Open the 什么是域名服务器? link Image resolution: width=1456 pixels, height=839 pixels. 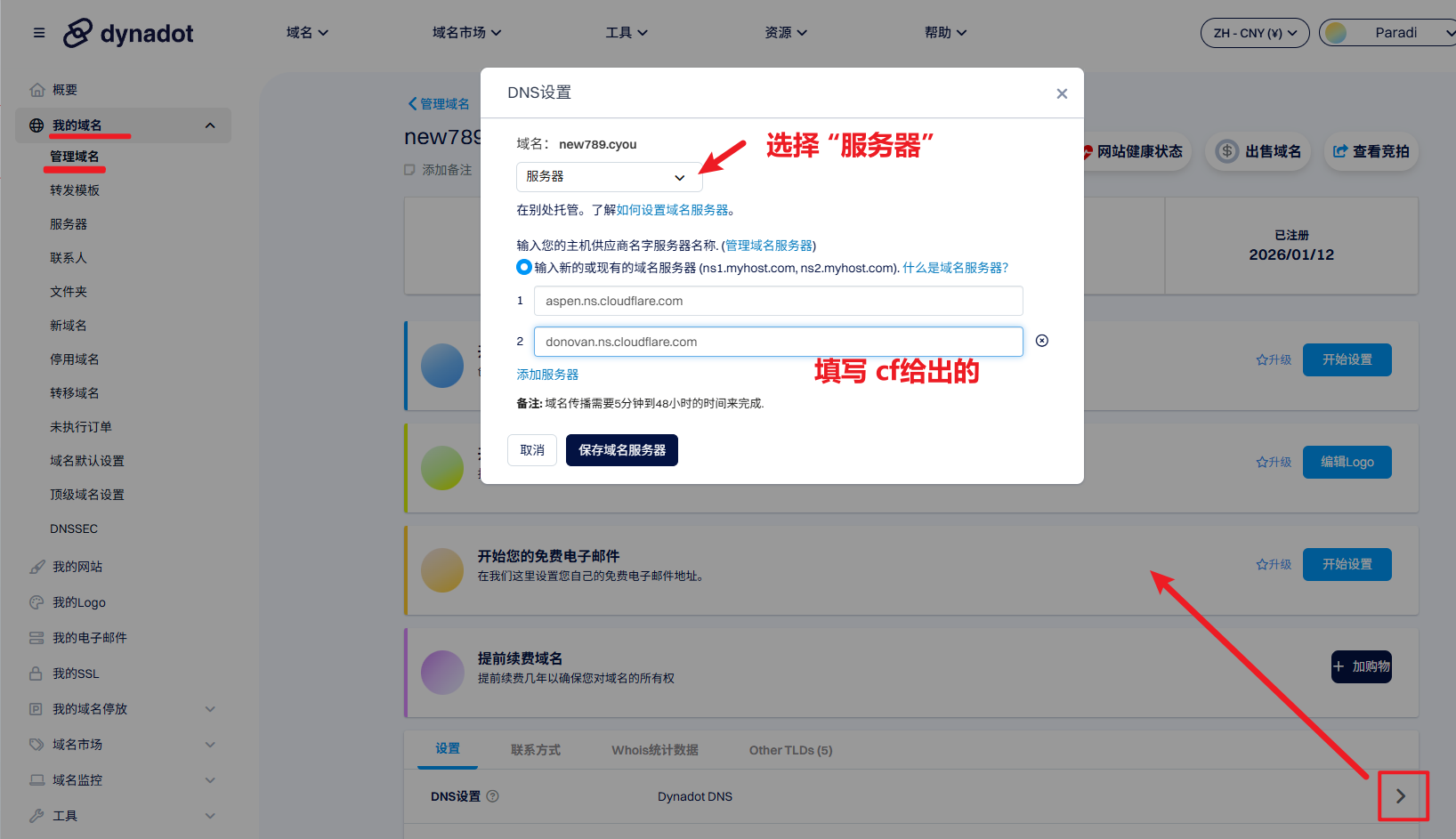[956, 268]
